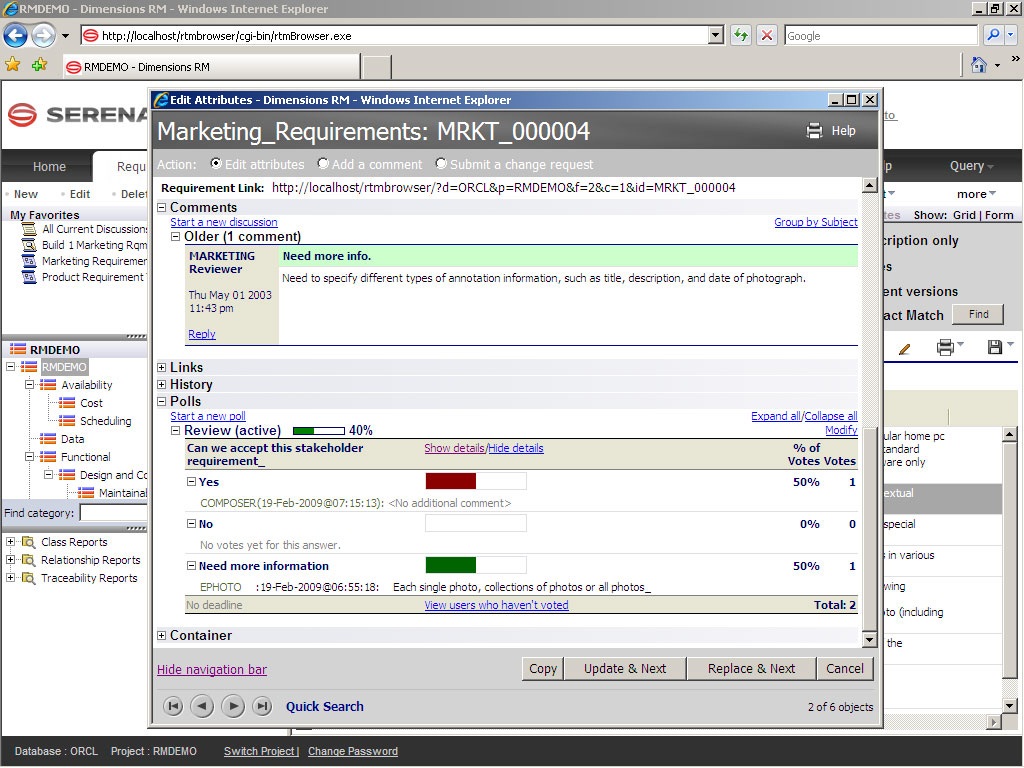The image size is (1024, 768).
Task: Click the browser Home icon
Action: click(978, 65)
